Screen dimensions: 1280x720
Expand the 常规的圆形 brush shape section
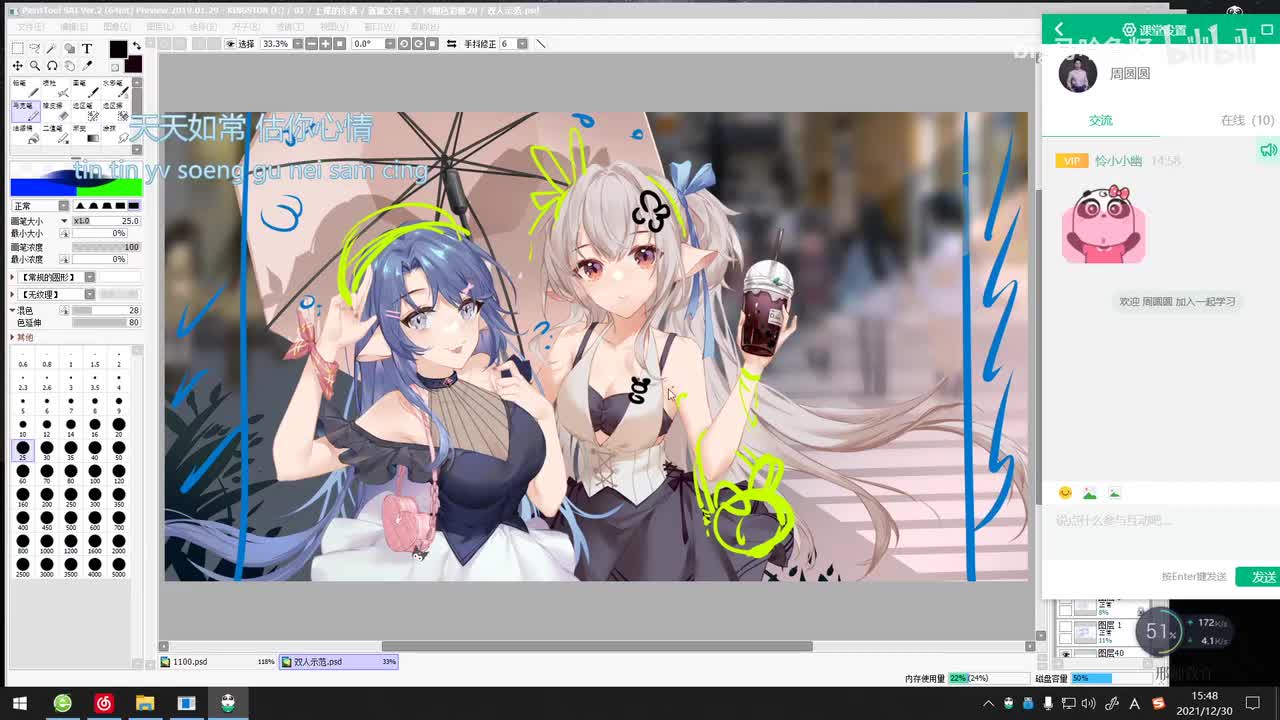click(13, 277)
